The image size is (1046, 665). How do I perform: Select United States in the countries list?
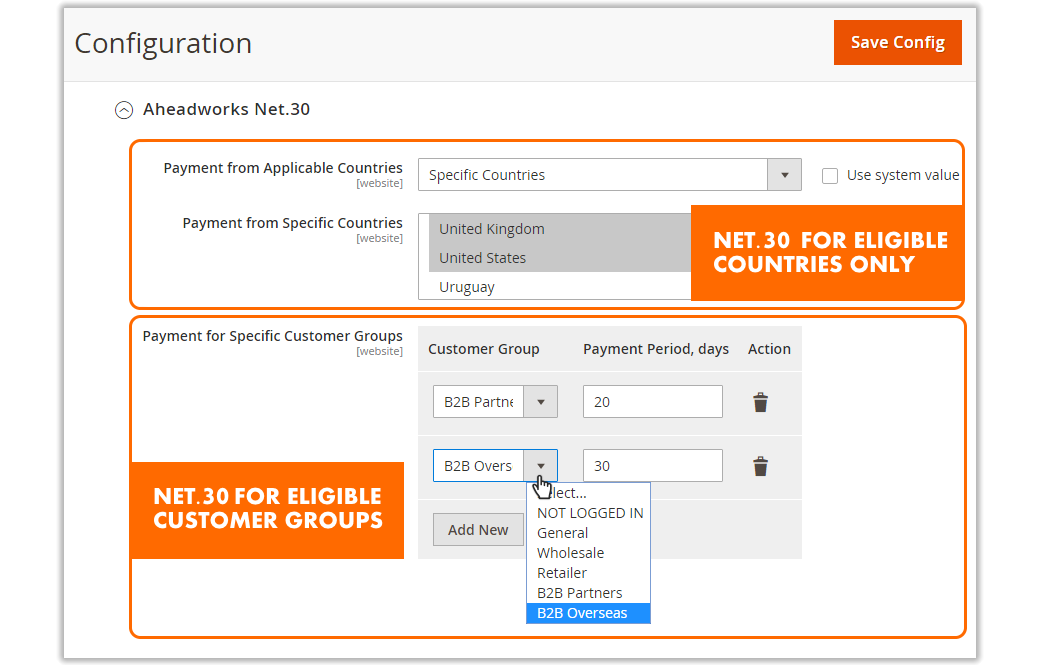click(x=559, y=257)
